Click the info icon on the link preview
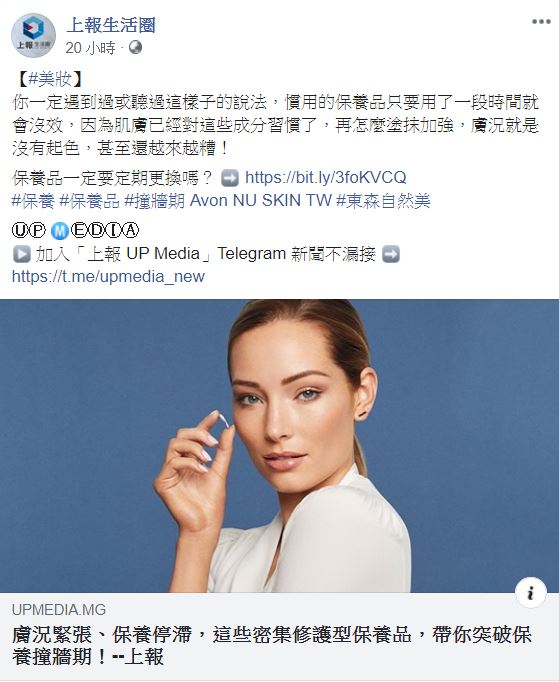The height and width of the screenshot is (682, 559). click(530, 592)
